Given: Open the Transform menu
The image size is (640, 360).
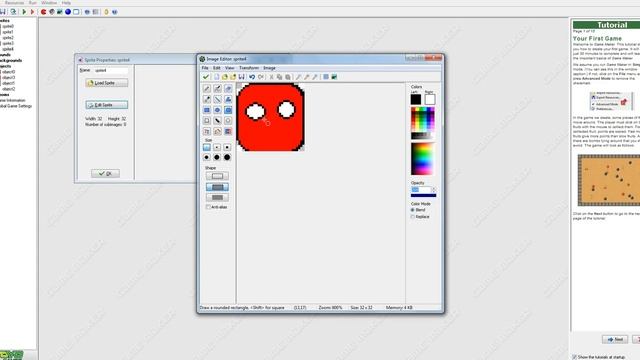Looking at the screenshot, I should pos(249,68).
